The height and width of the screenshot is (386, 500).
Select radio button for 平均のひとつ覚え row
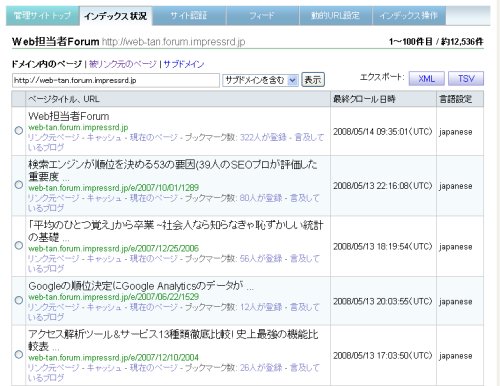pos(19,246)
